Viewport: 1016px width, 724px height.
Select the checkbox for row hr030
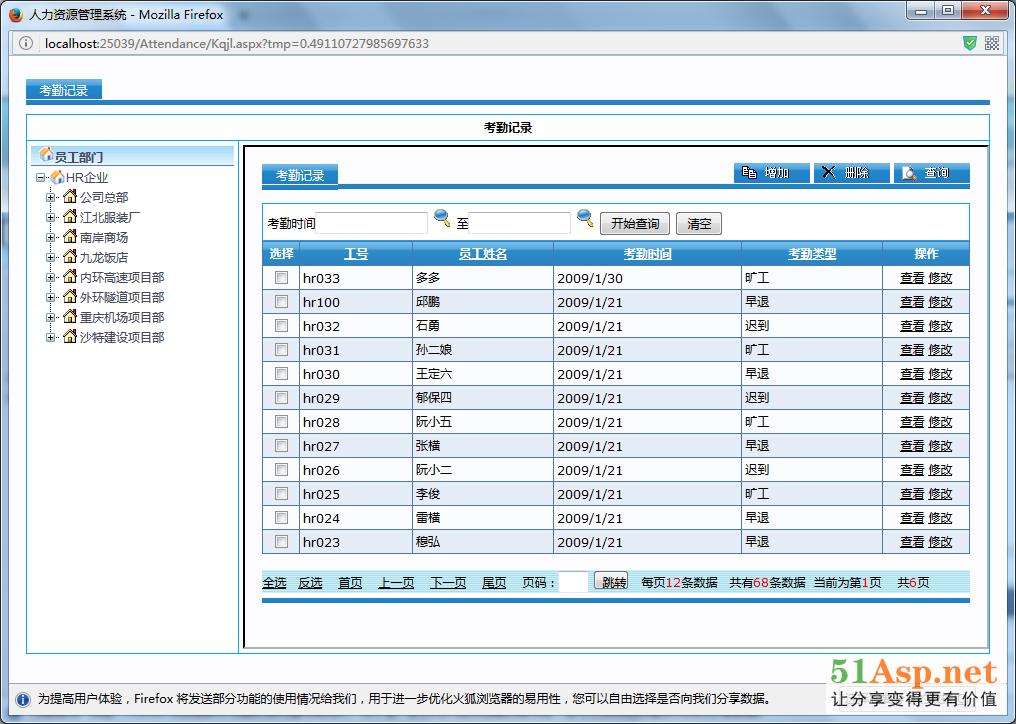[281, 374]
